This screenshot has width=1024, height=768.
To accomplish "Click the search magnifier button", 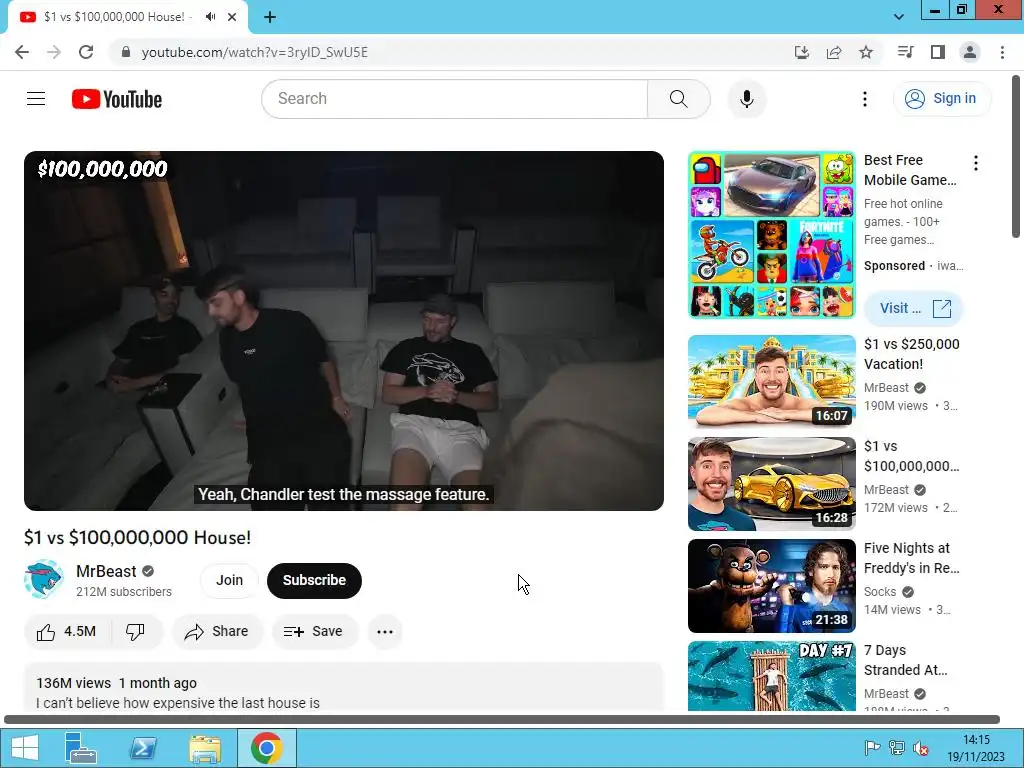I will coord(679,99).
